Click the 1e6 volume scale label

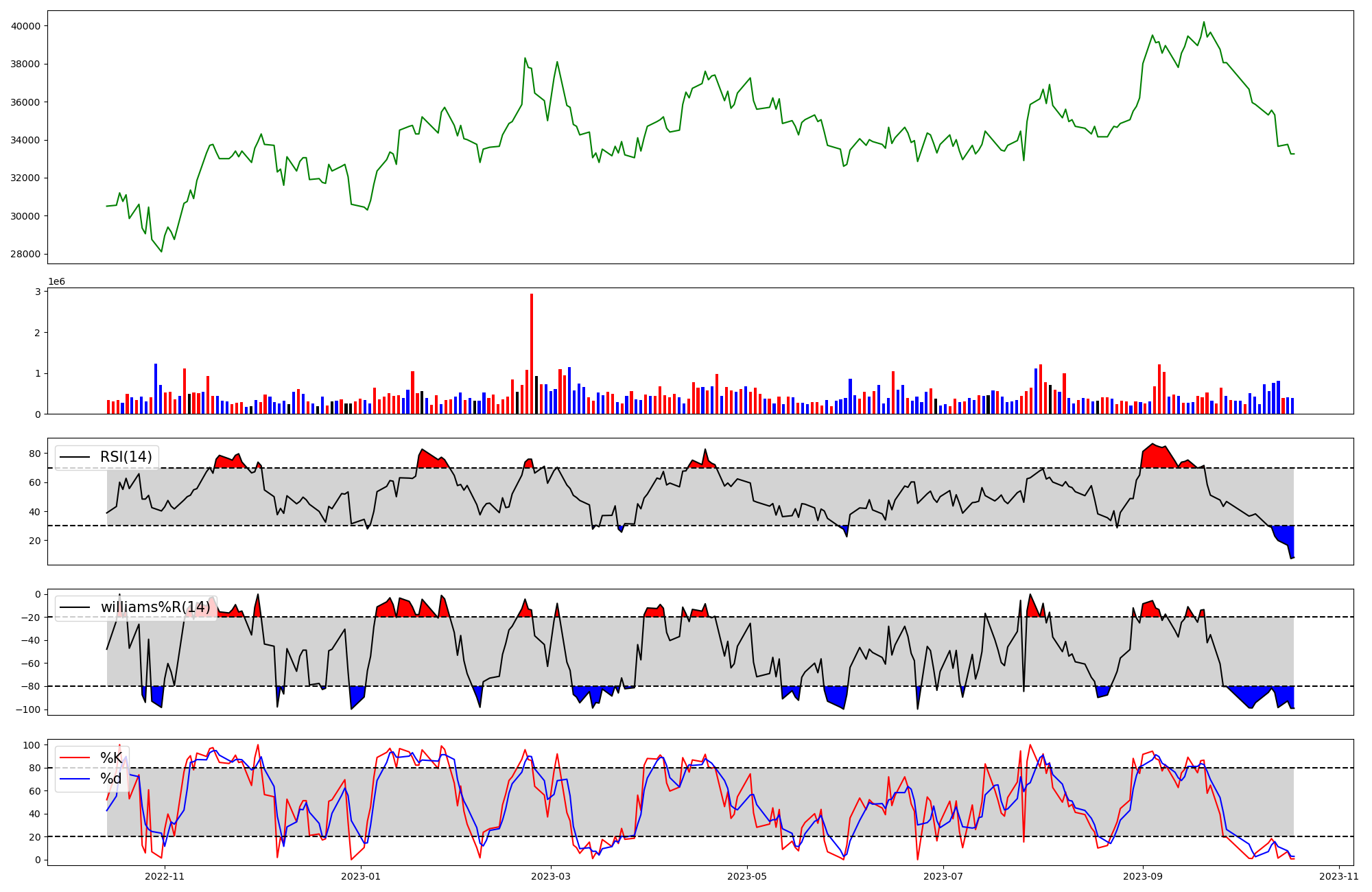pyautogui.click(x=56, y=281)
